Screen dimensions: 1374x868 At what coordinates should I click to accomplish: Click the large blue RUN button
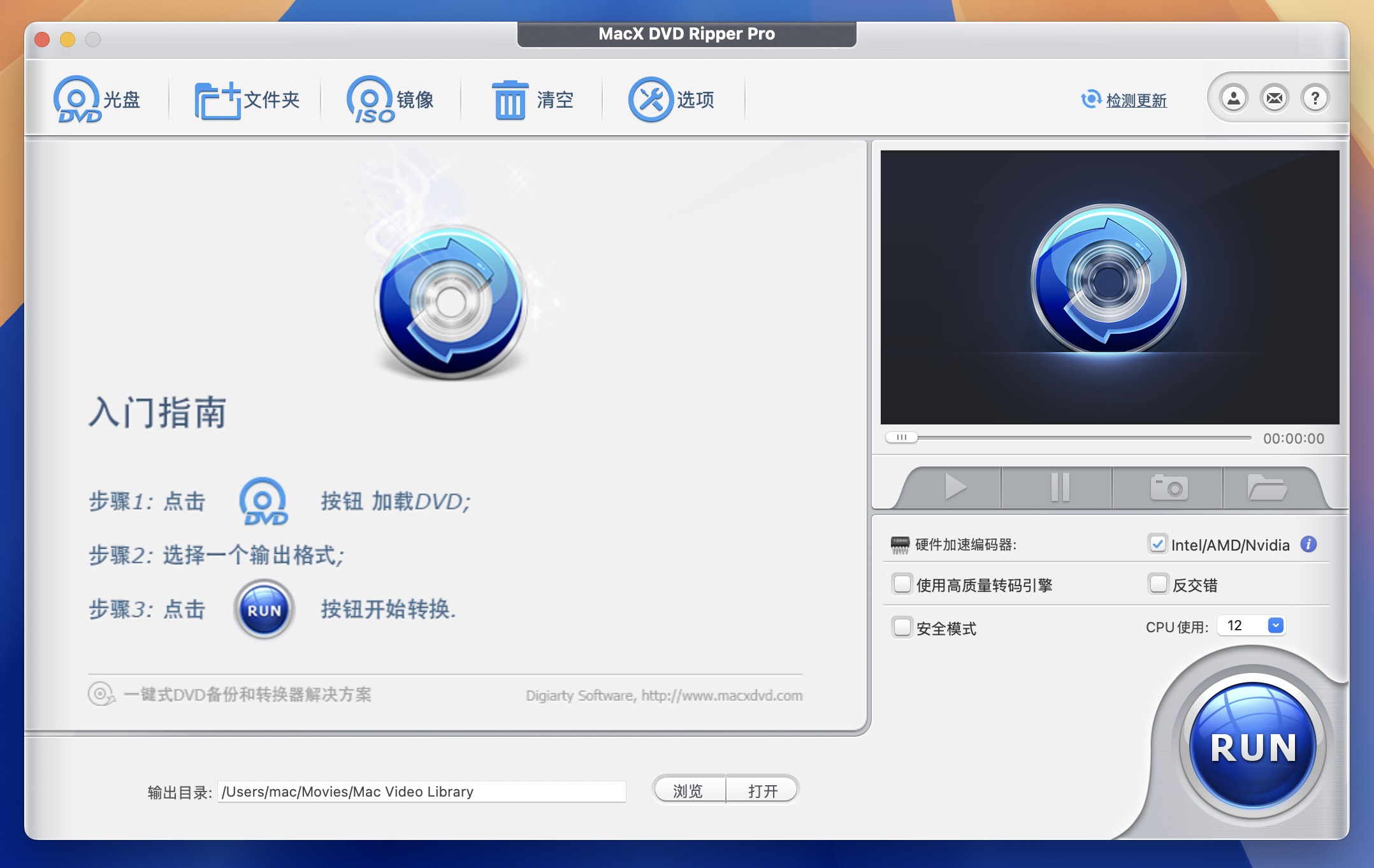pyautogui.click(x=1253, y=746)
